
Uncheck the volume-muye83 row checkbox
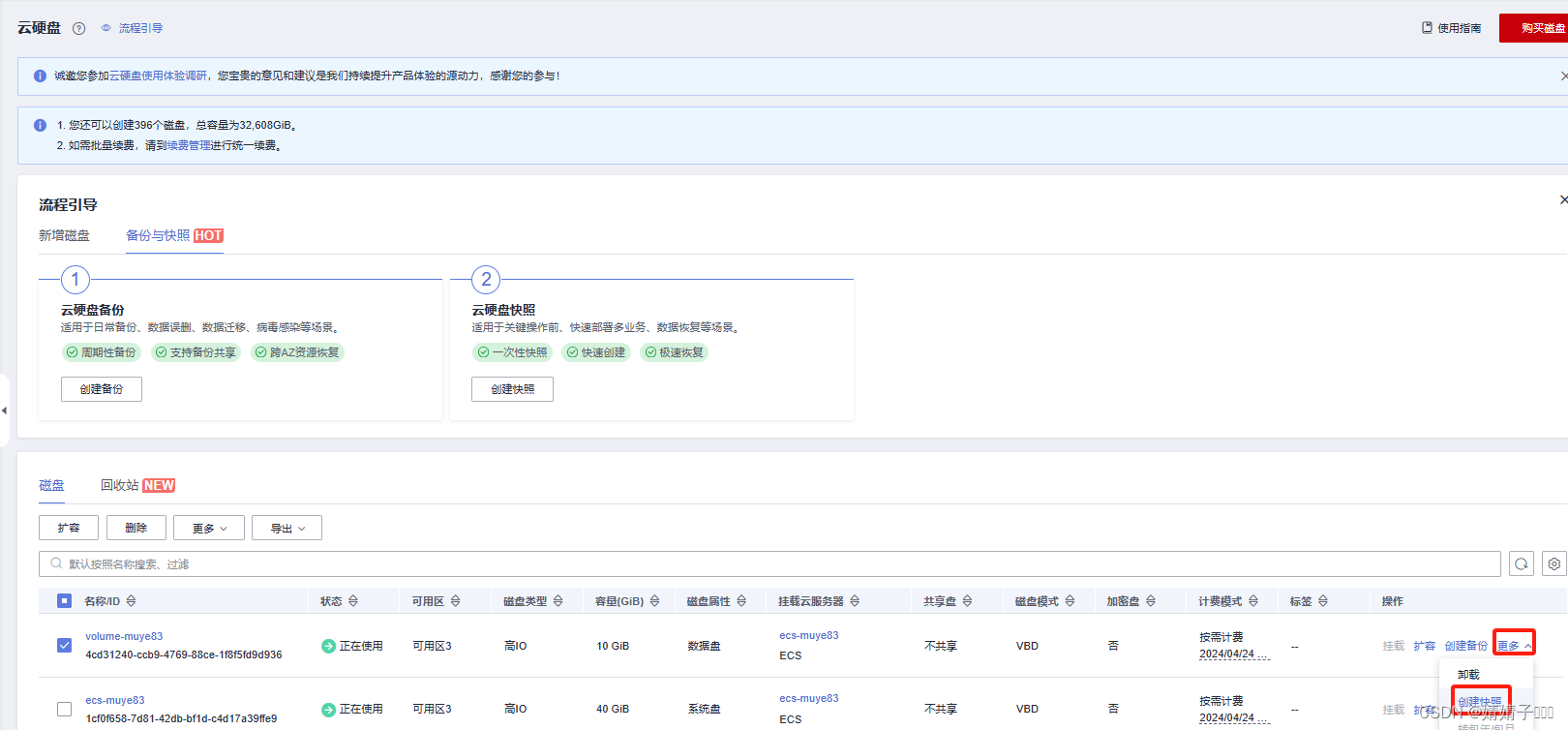coord(64,645)
